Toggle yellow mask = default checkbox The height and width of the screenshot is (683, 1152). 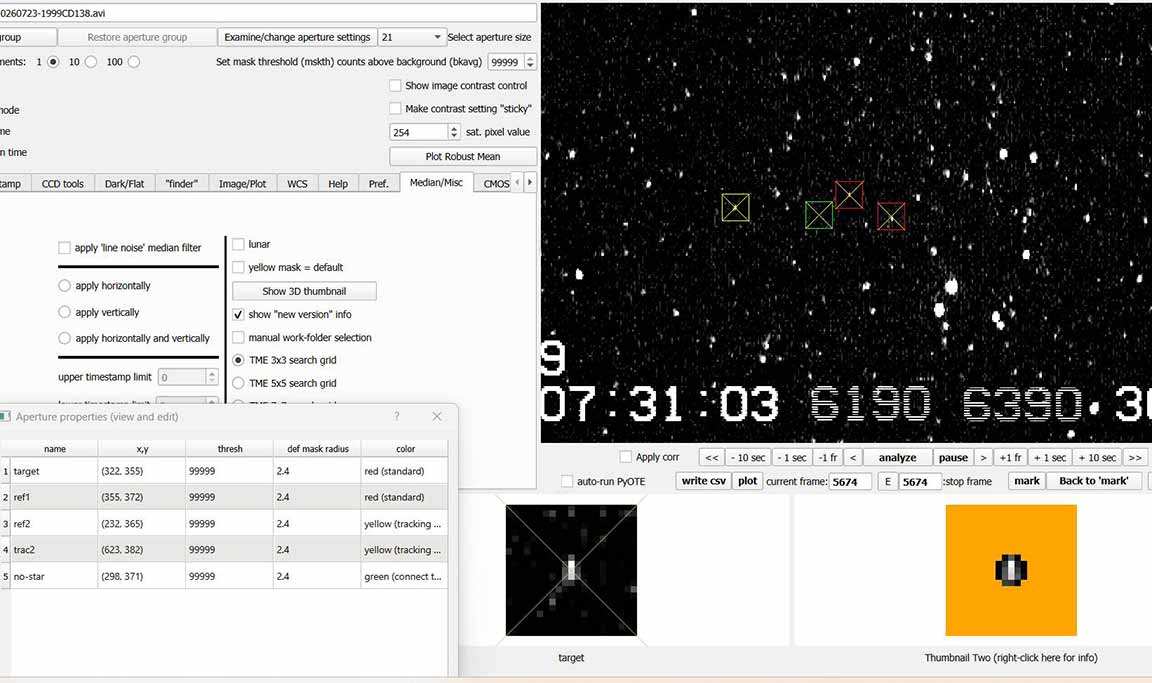click(x=238, y=267)
